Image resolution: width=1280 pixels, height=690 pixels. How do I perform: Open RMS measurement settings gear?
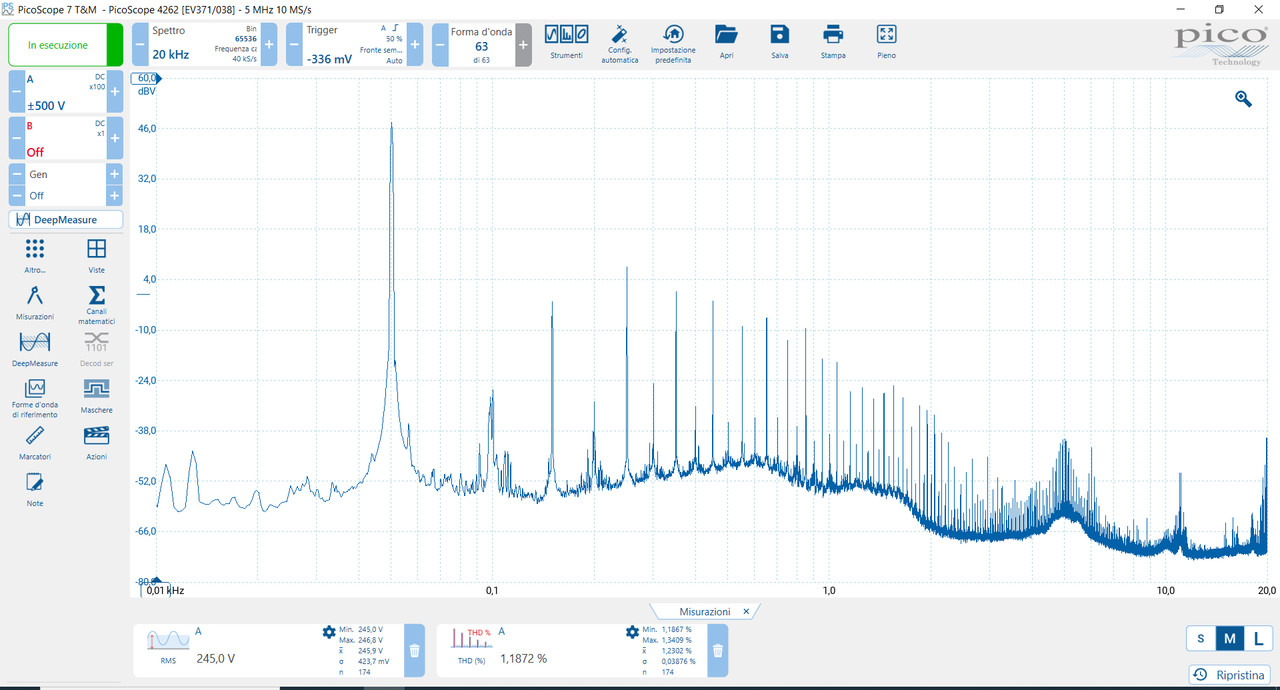[329, 632]
